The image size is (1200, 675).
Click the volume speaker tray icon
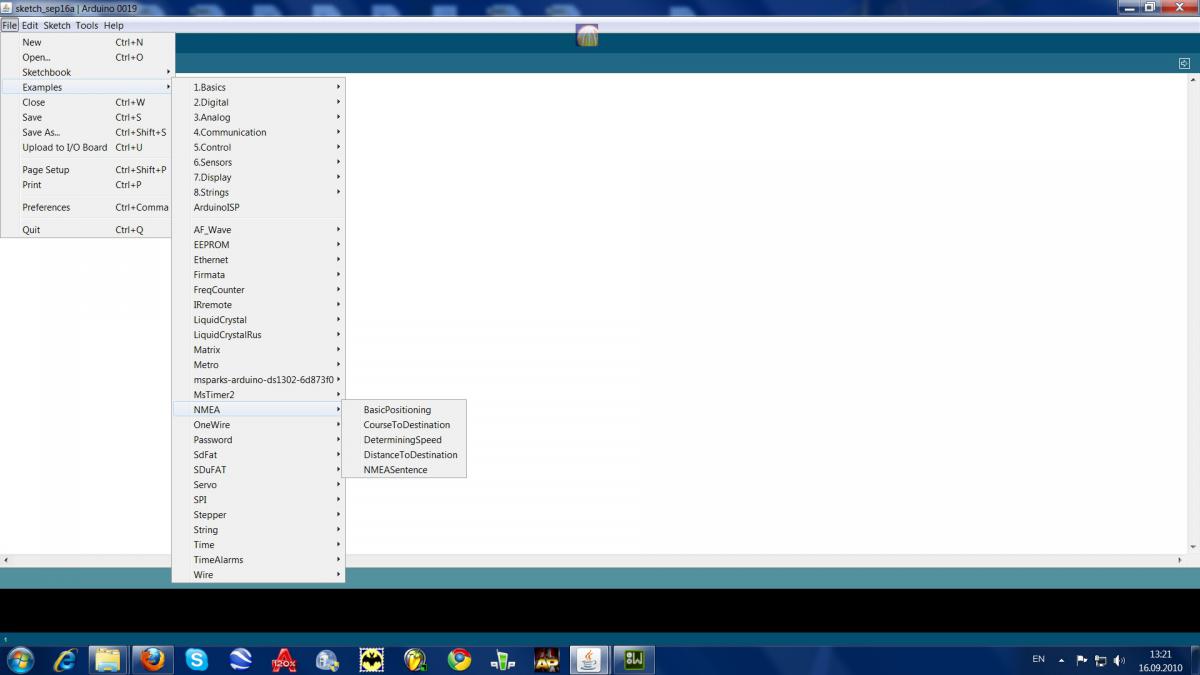tap(1119, 660)
